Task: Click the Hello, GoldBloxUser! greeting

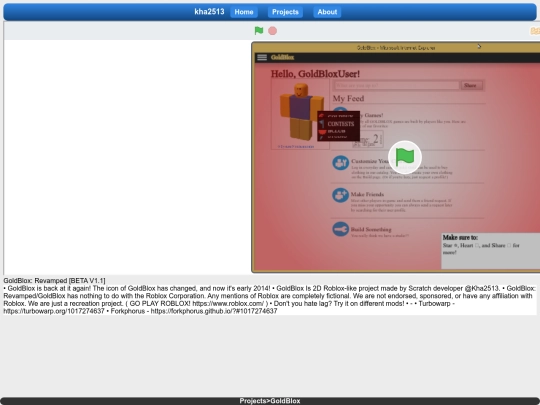Action: (315, 74)
